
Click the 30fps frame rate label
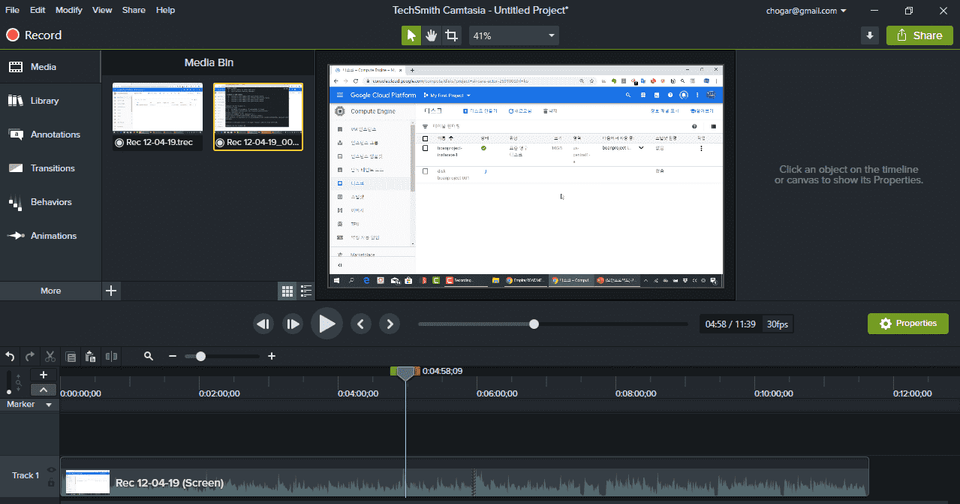(778, 324)
